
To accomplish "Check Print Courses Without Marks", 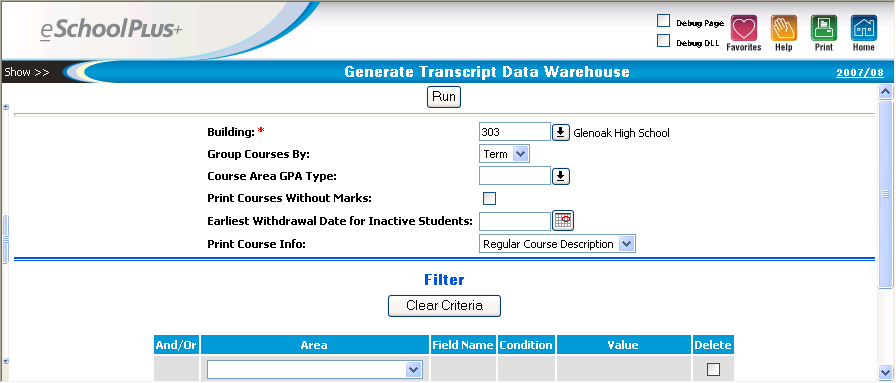I will [x=490, y=198].
